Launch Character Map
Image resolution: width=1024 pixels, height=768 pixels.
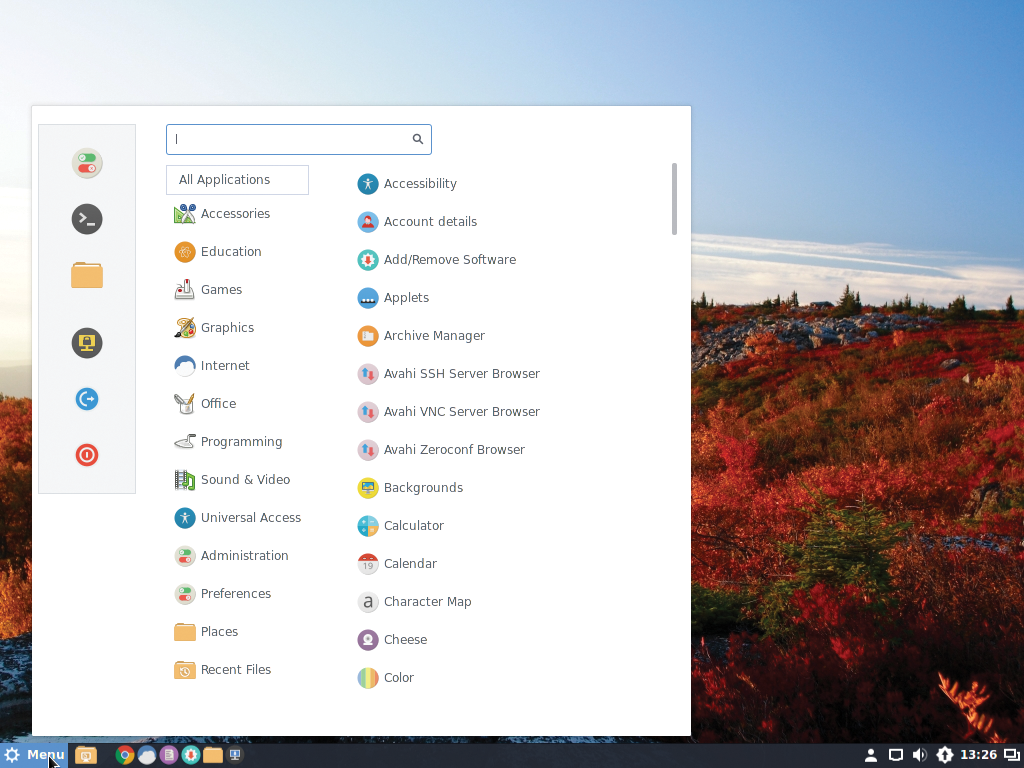click(x=428, y=601)
